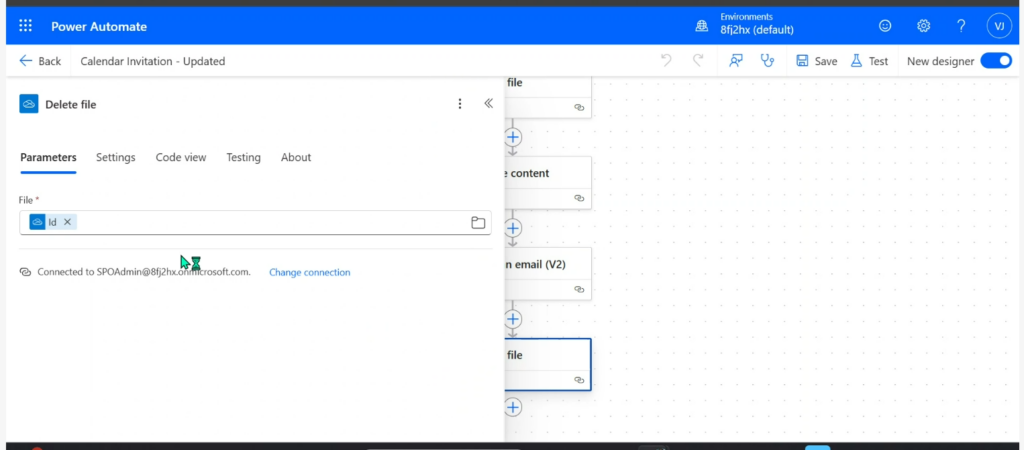Image resolution: width=1024 pixels, height=450 pixels.
Task: Click the Redo arrow icon
Action: 698,61
